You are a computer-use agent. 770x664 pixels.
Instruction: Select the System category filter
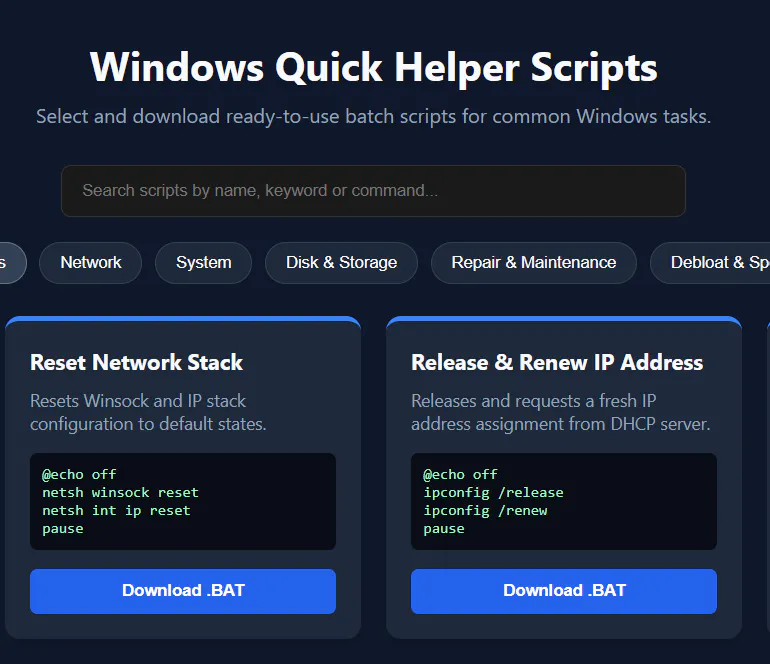(x=203, y=263)
